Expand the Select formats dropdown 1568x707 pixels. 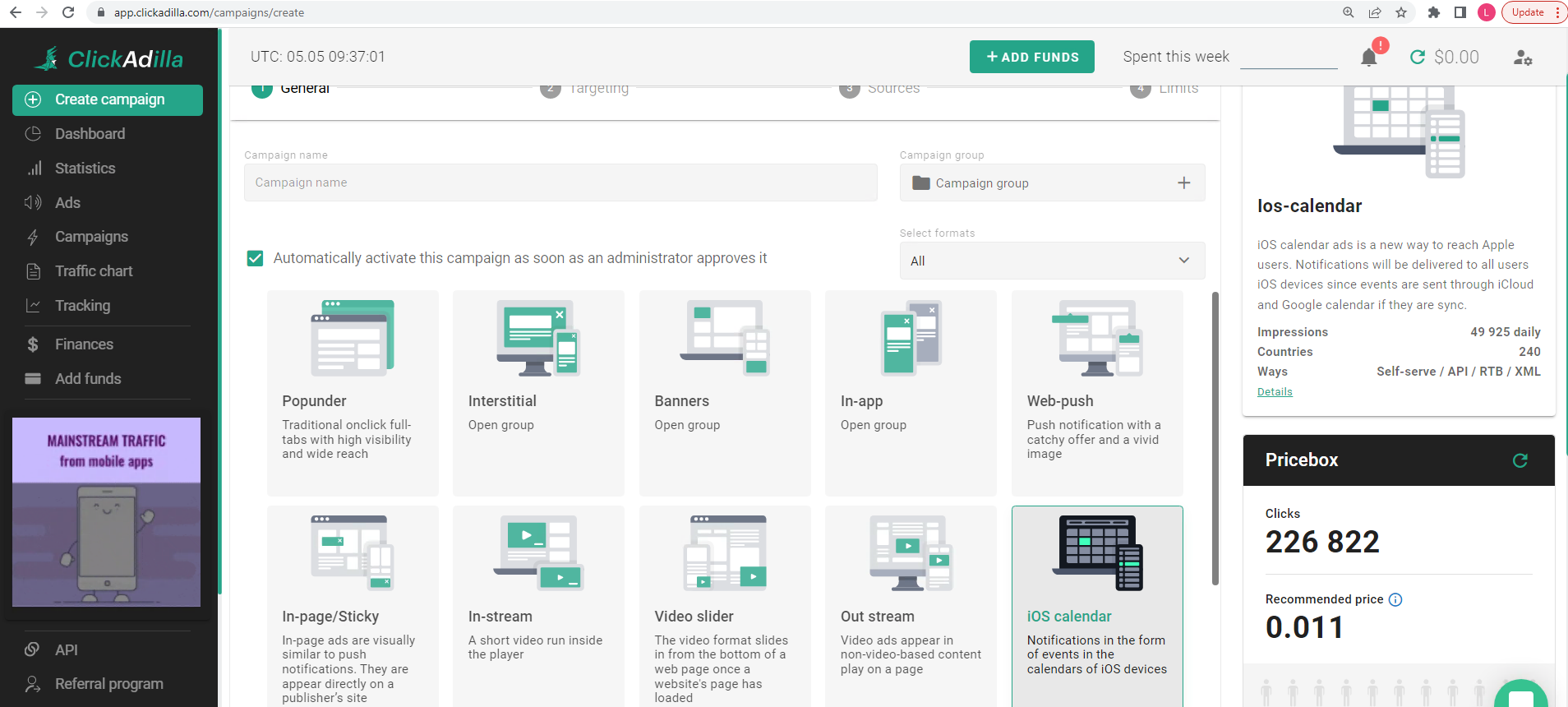1052,261
